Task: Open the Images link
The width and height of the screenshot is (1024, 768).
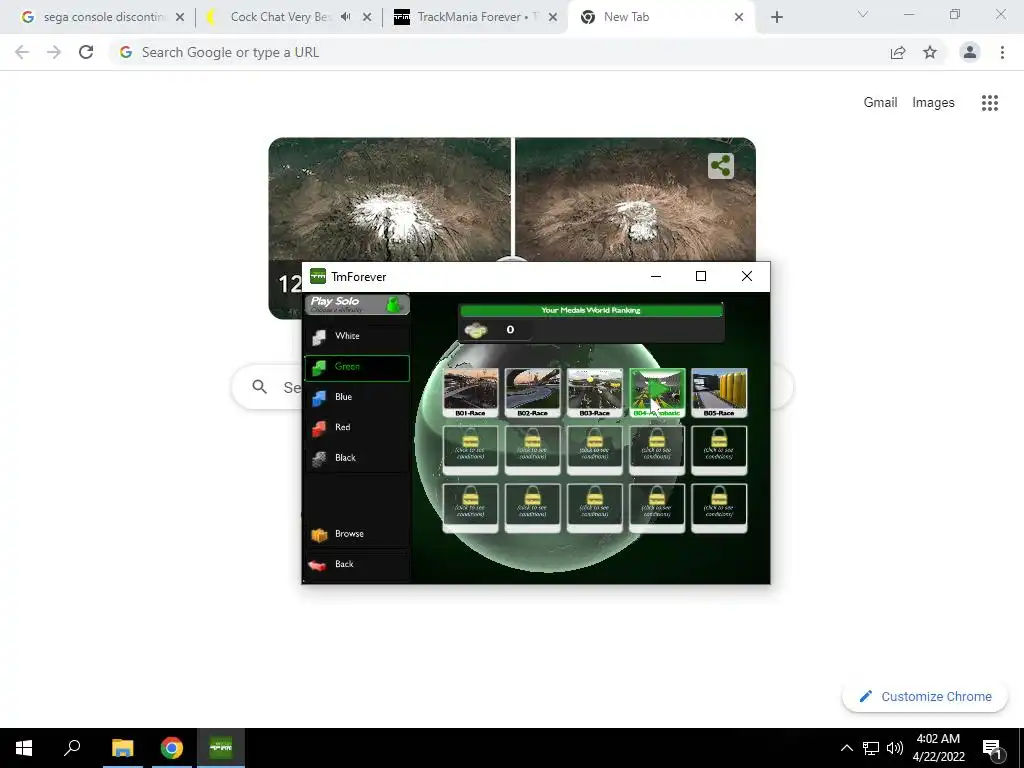Action: click(x=933, y=103)
